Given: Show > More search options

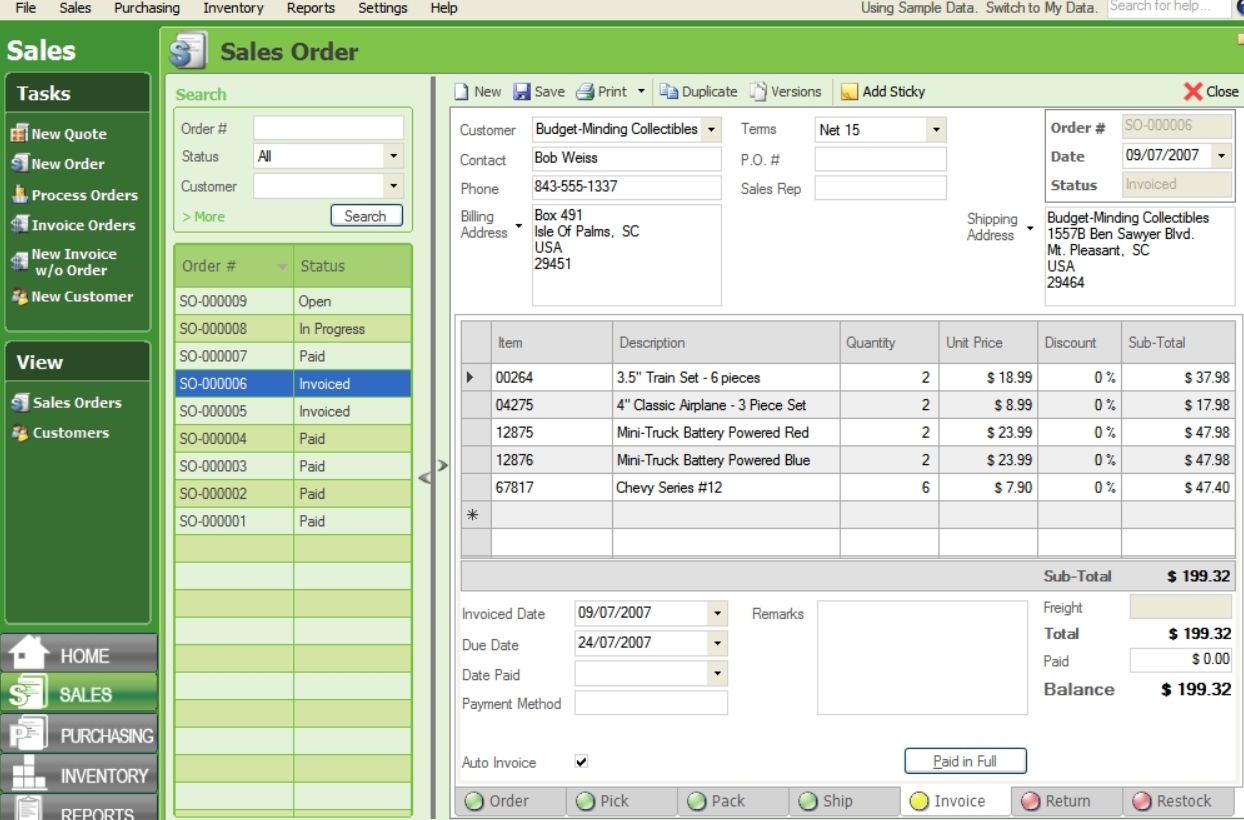Looking at the screenshot, I should pos(203,217).
